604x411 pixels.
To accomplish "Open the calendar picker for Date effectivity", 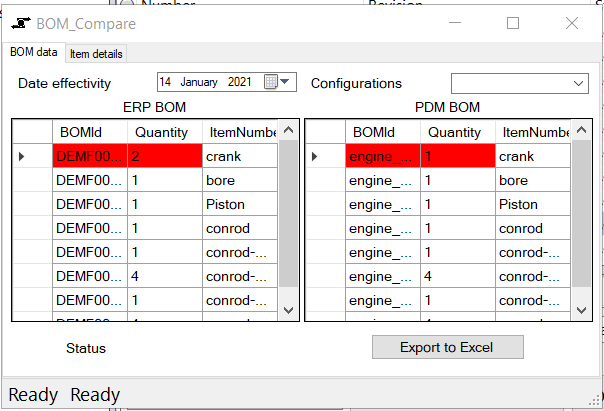I will [270, 83].
